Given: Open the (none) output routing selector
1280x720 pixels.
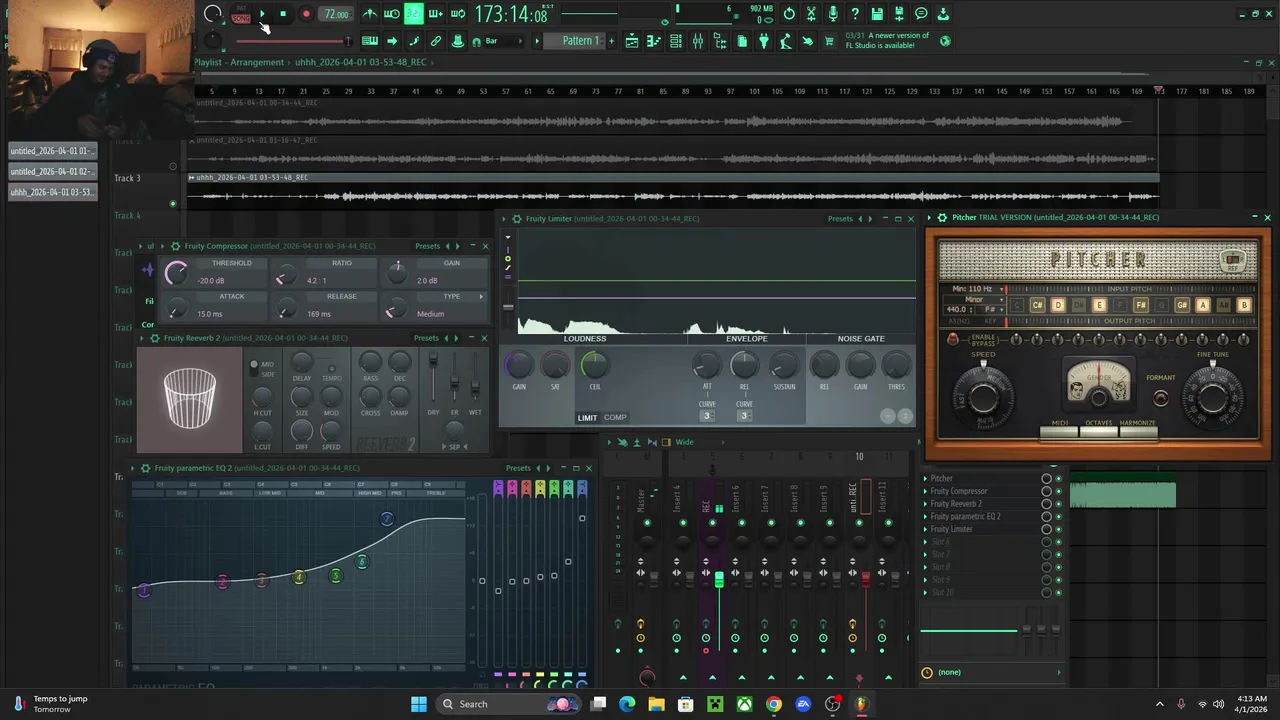Looking at the screenshot, I should (993, 672).
